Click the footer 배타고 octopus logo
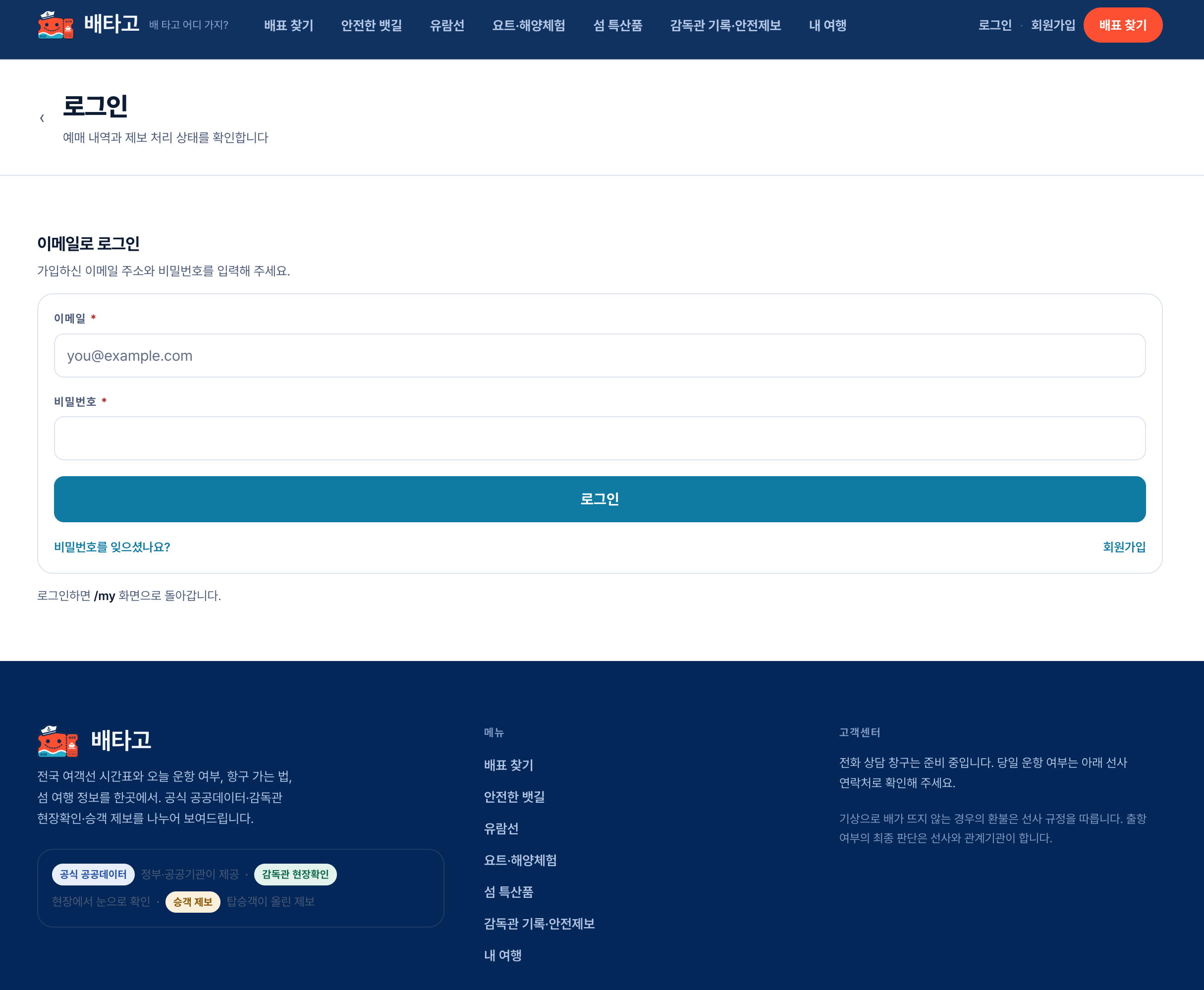Screen dimensions: 1204x990 click(x=57, y=741)
